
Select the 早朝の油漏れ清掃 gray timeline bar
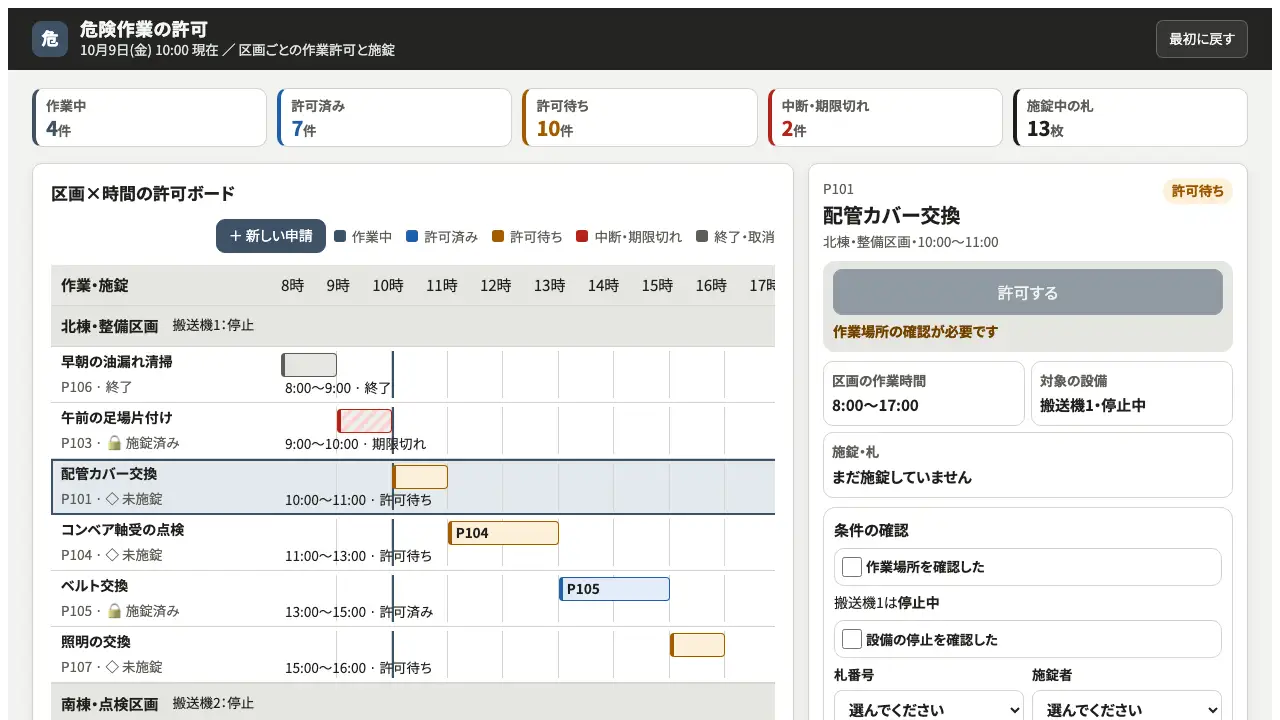coord(309,365)
